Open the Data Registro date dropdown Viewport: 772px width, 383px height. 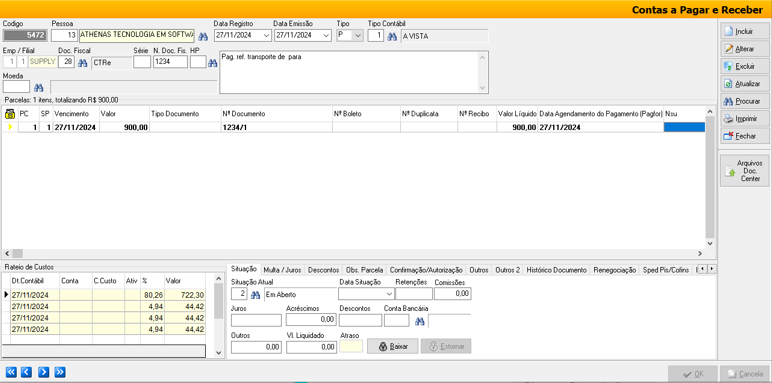266,35
